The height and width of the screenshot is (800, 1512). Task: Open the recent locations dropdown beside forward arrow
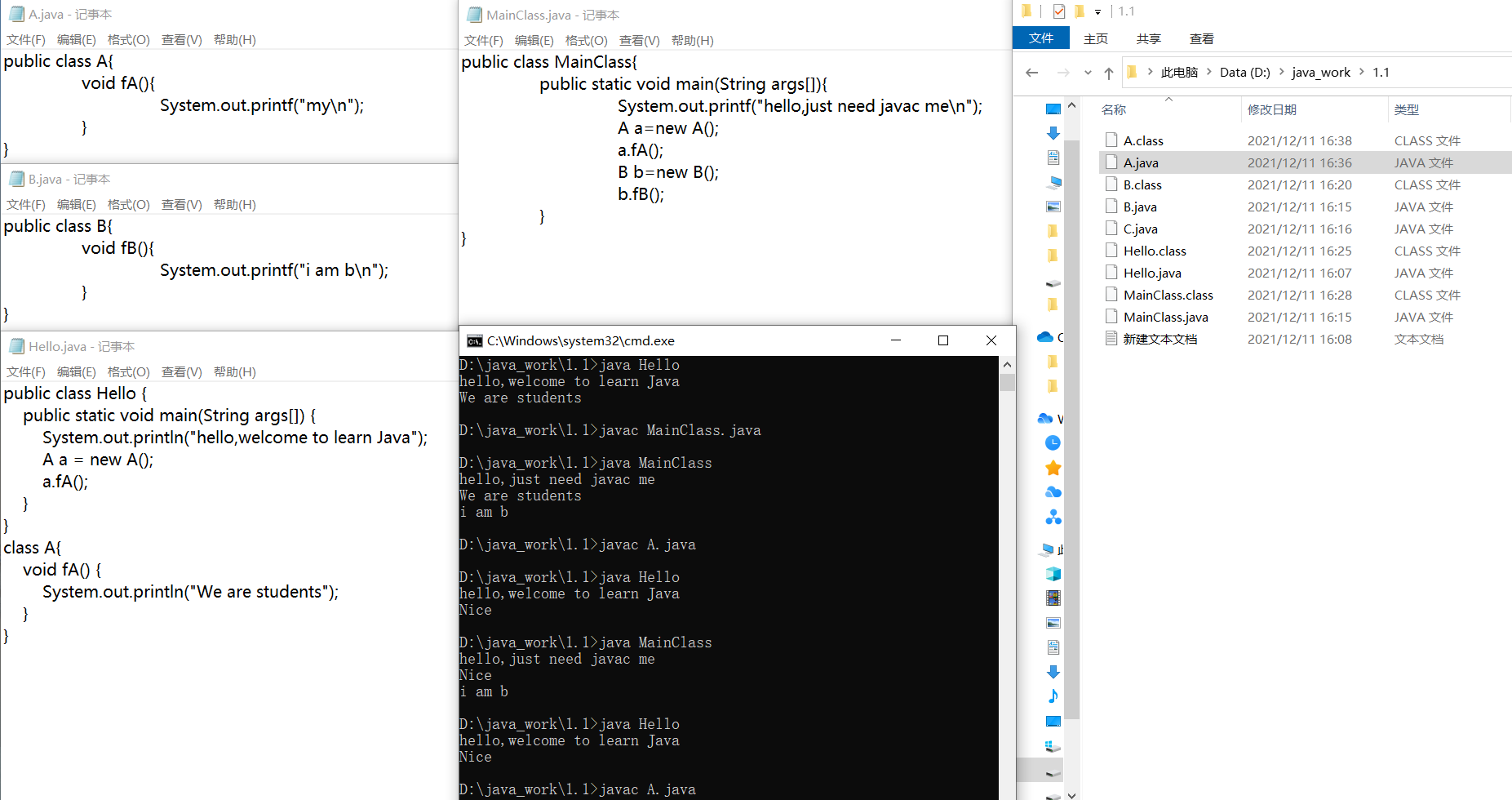click(1088, 72)
